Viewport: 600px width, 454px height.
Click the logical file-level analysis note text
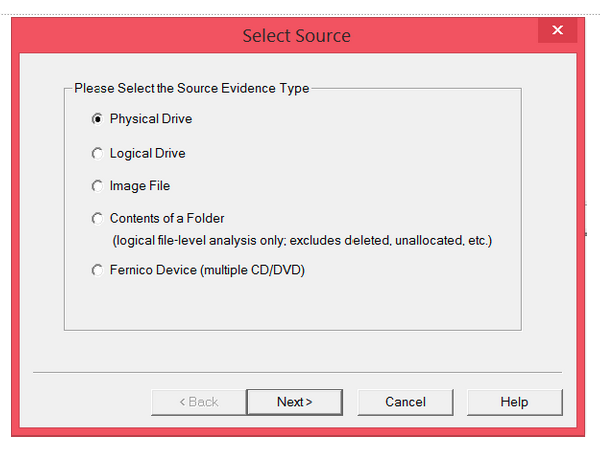click(301, 241)
